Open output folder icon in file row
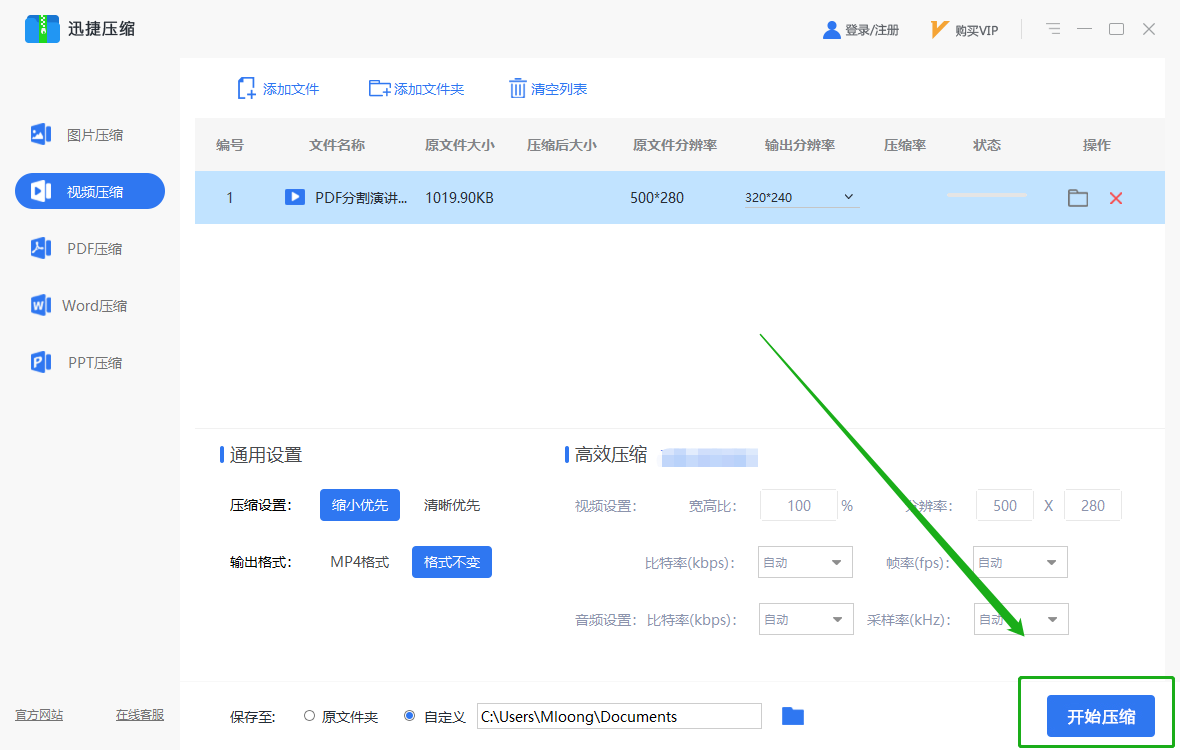 click(1078, 198)
